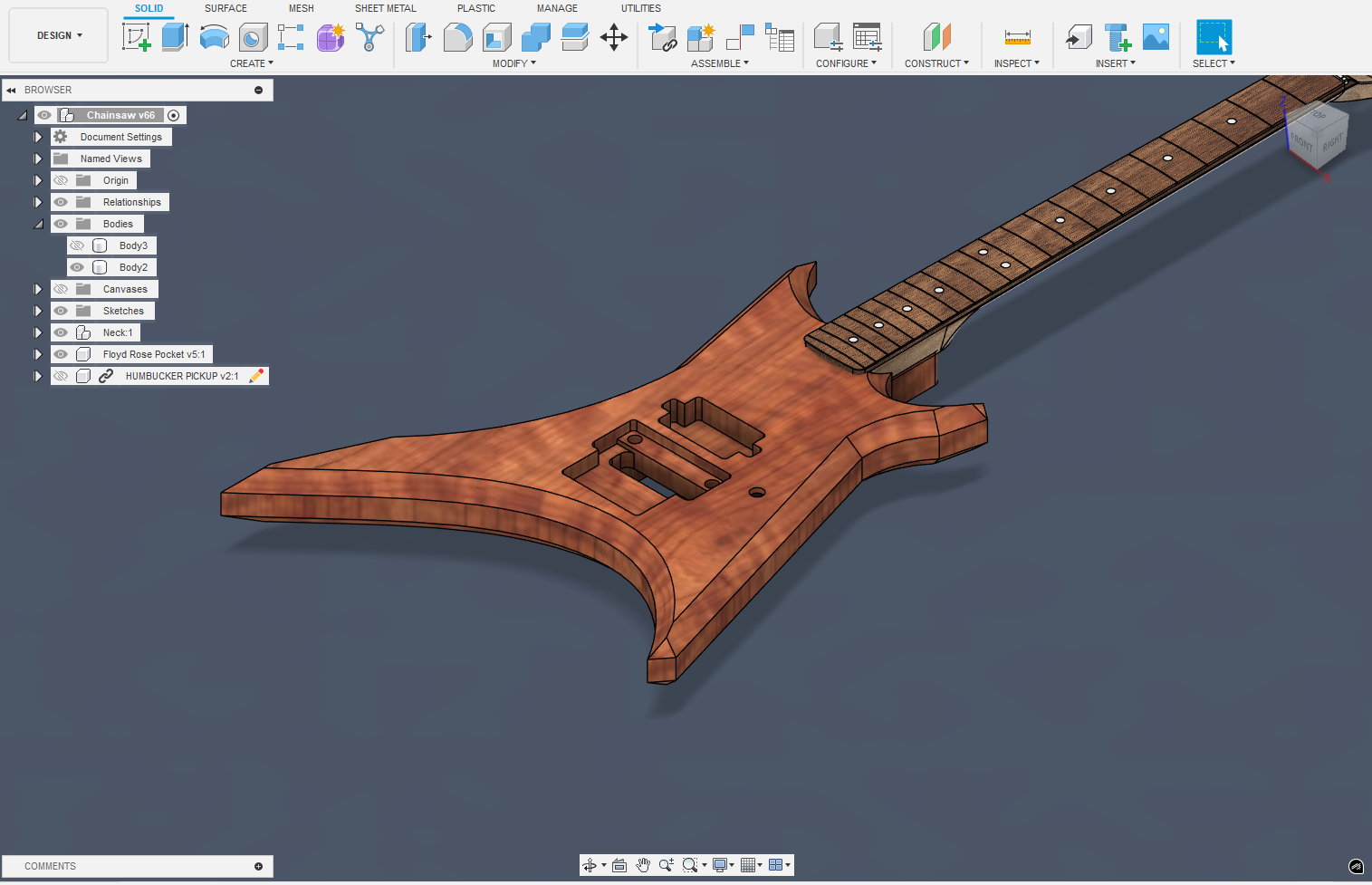Open the DESIGN workspace dropdown
1372x885 pixels.
[x=59, y=35]
